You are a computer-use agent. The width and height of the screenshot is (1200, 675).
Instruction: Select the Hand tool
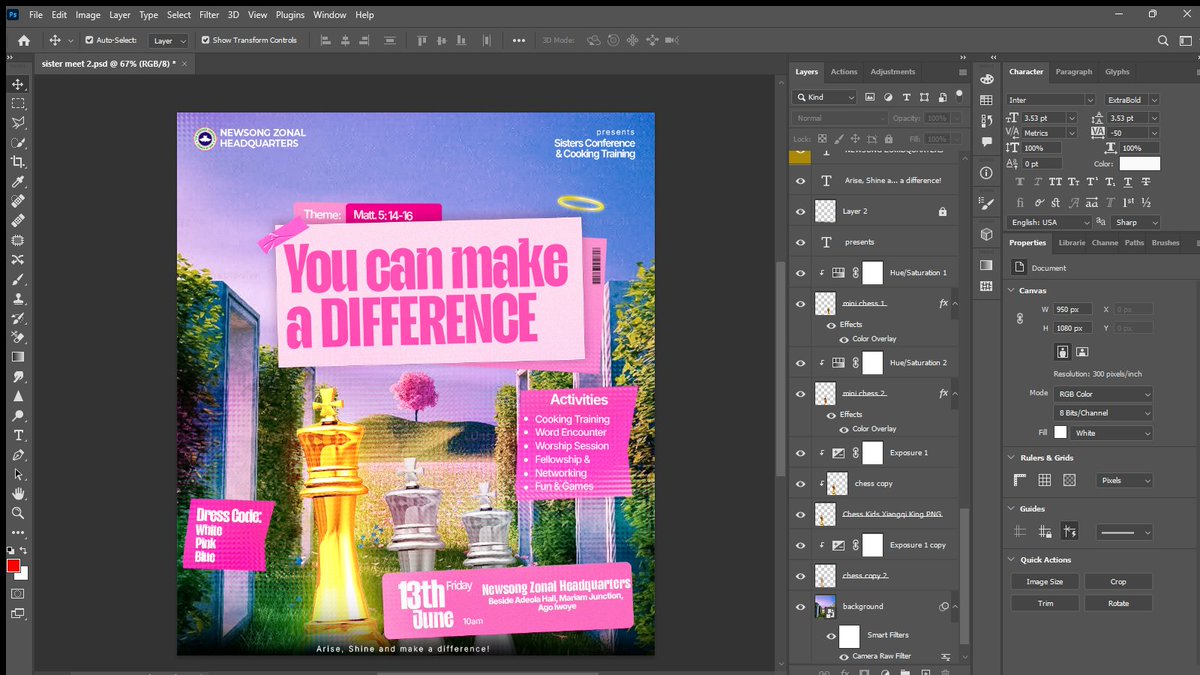pos(18,493)
